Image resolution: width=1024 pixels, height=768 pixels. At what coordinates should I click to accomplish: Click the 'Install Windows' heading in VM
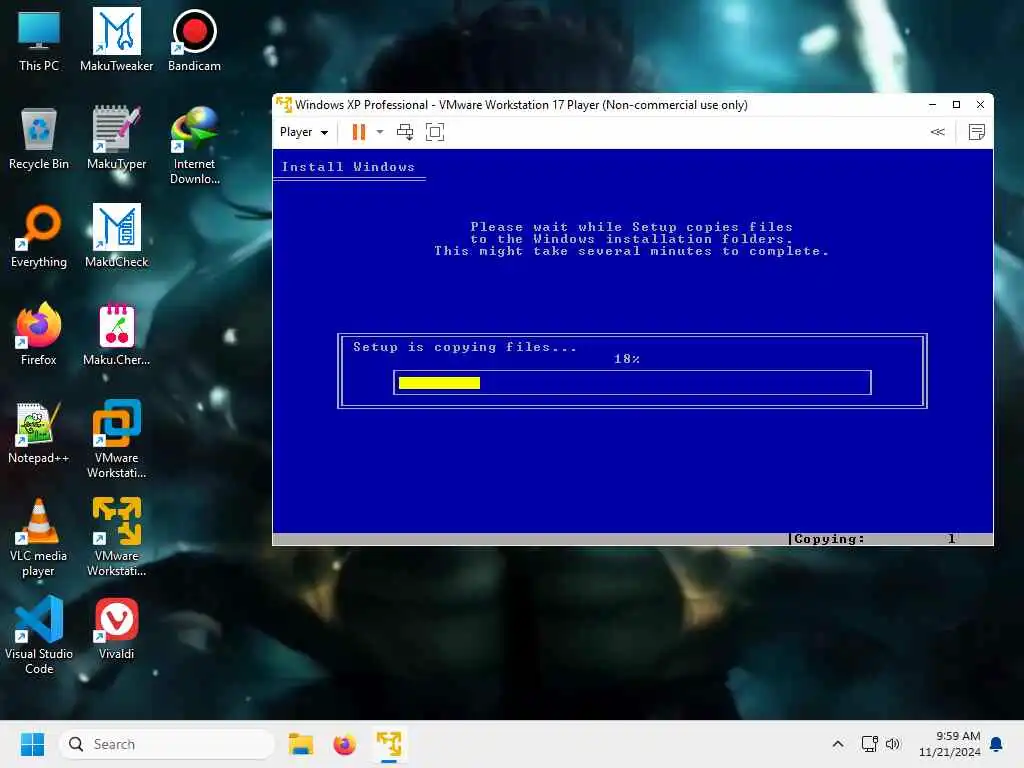click(348, 167)
